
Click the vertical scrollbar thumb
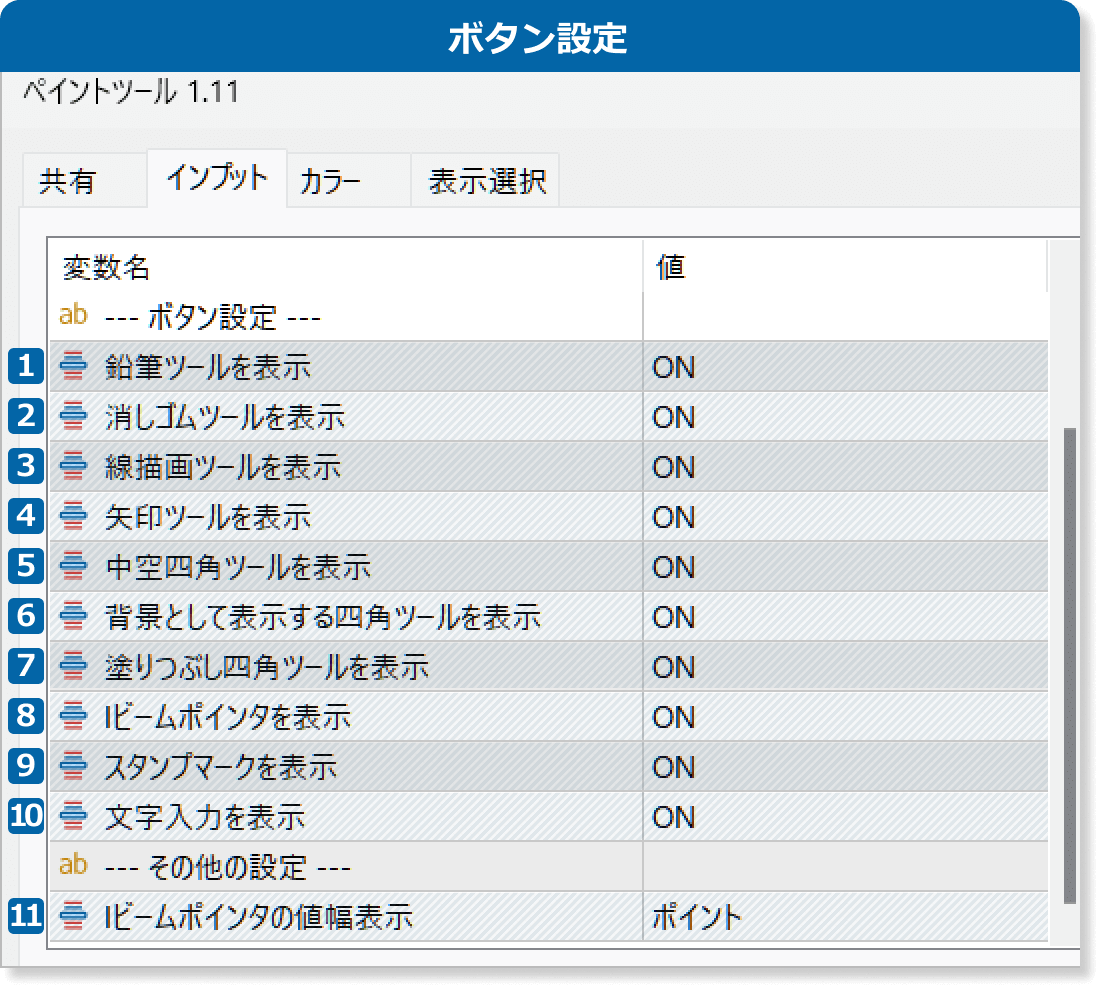1069,665
